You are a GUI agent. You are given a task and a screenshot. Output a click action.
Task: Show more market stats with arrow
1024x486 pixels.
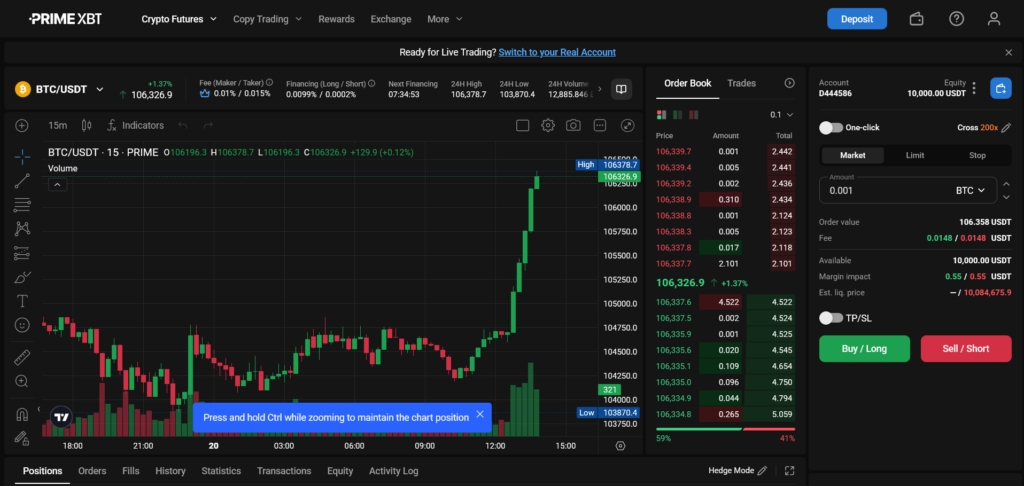[600, 89]
